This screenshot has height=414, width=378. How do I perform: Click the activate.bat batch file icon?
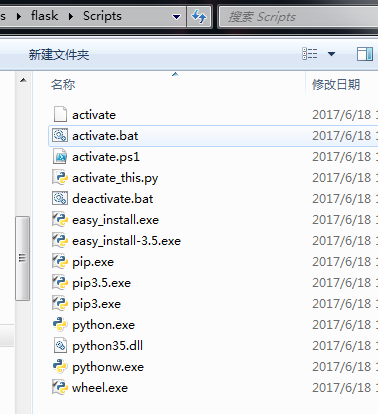point(60,135)
